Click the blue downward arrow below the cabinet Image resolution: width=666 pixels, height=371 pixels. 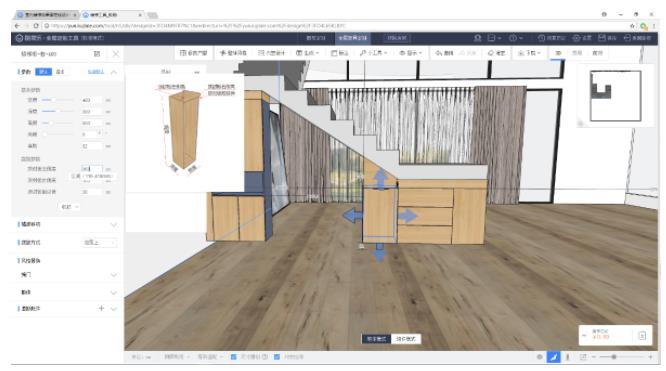tap(380, 252)
